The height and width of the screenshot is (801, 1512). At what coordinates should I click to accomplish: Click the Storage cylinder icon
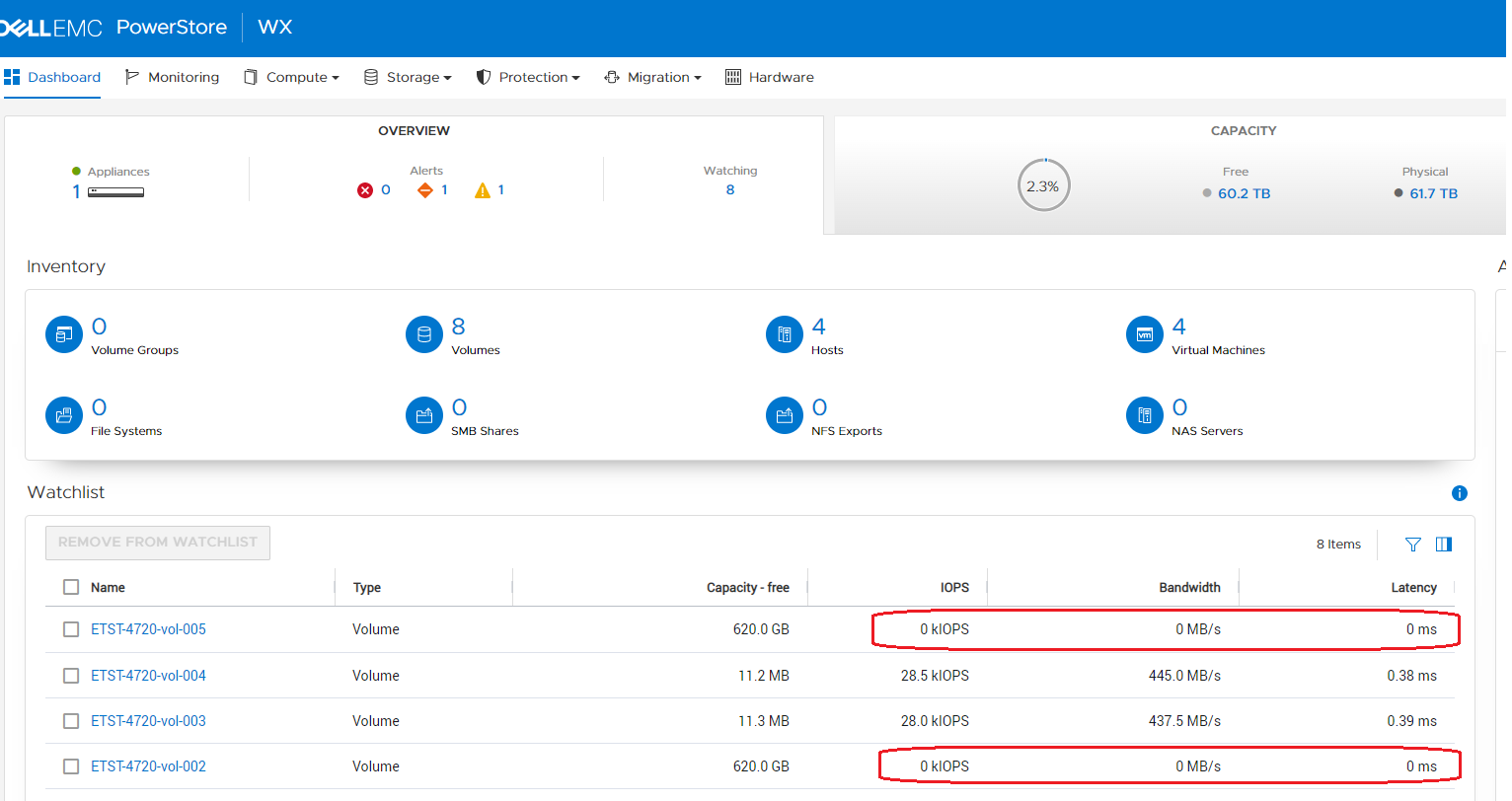tap(371, 77)
